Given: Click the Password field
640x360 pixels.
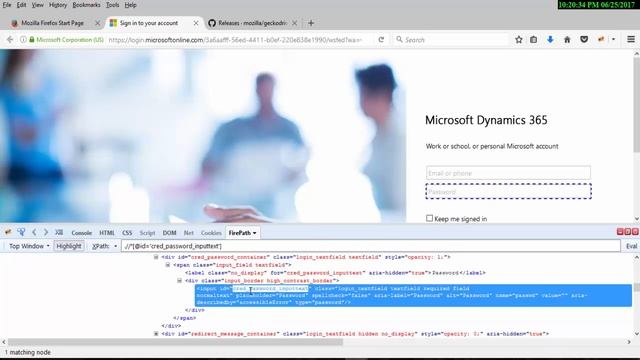Looking at the screenshot, I should tap(508, 191).
